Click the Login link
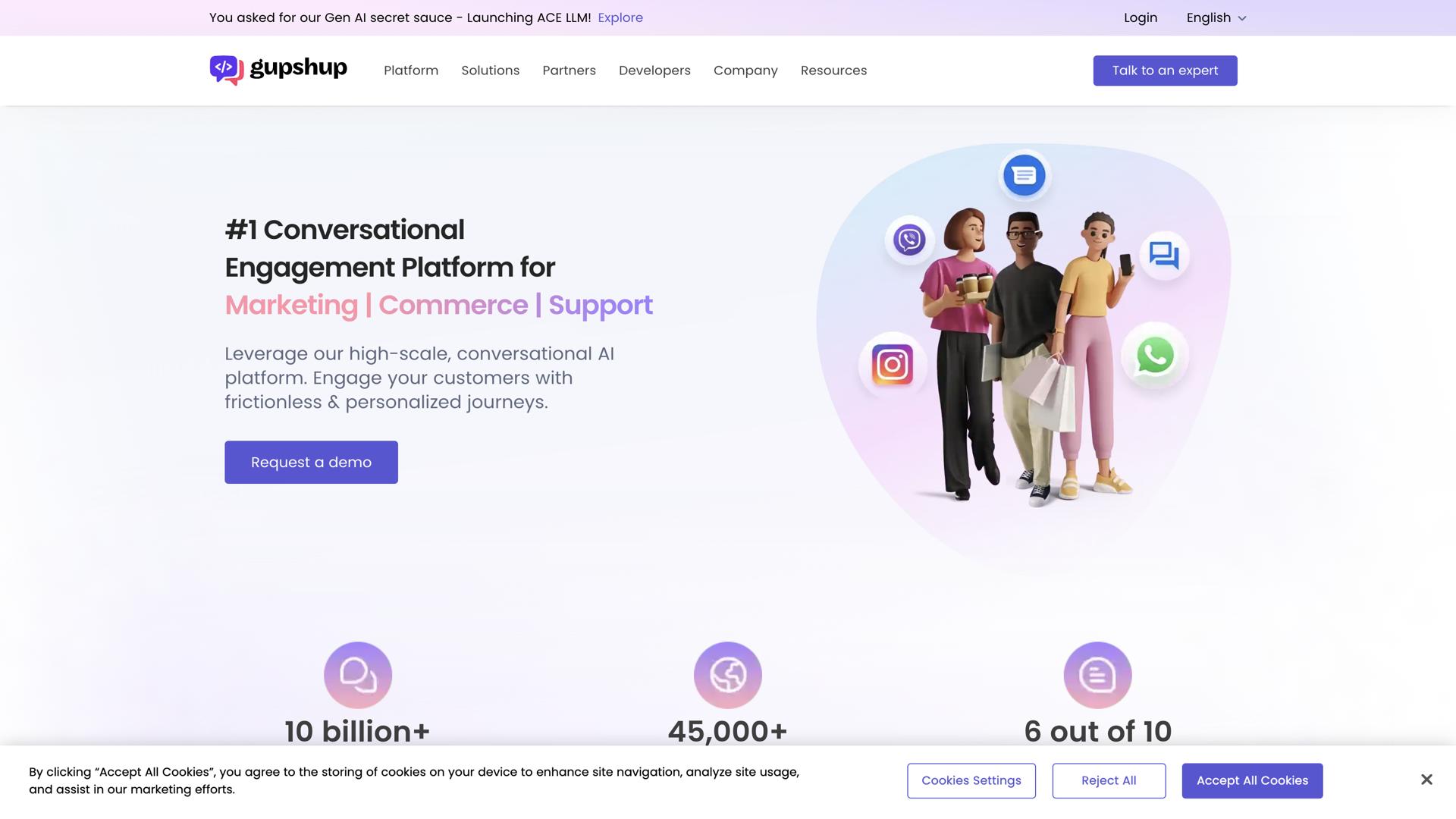The image size is (1456, 819). tap(1141, 17)
